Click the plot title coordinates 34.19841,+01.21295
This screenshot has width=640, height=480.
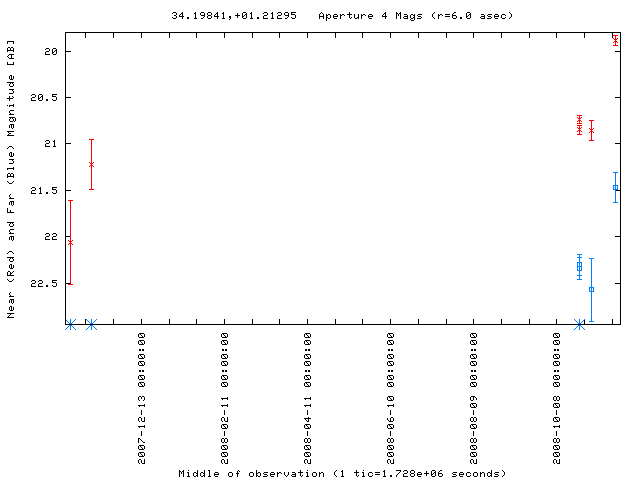pyautogui.click(x=234, y=16)
